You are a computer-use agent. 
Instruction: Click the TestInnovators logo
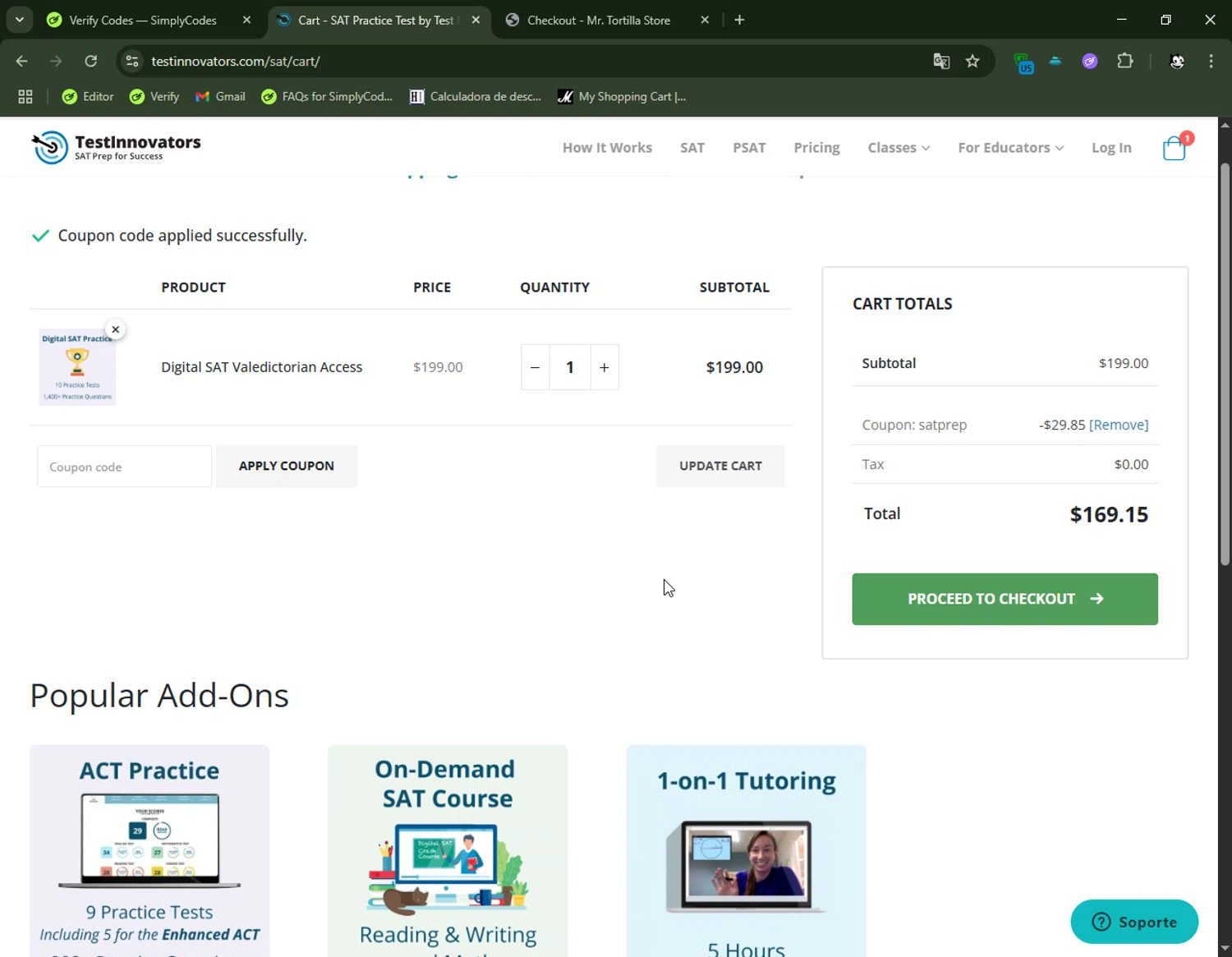pyautogui.click(x=116, y=148)
